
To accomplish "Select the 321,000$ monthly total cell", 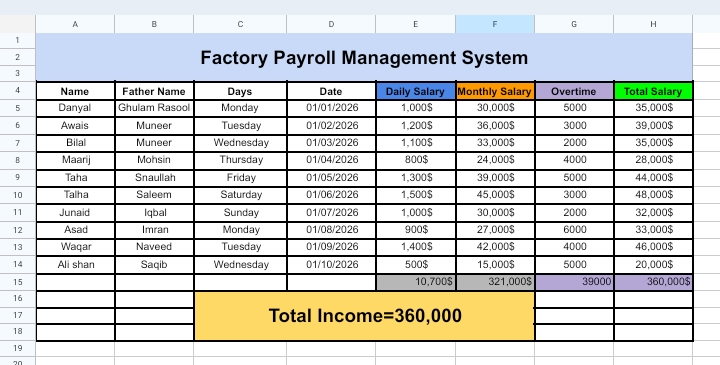I will [x=495, y=282].
